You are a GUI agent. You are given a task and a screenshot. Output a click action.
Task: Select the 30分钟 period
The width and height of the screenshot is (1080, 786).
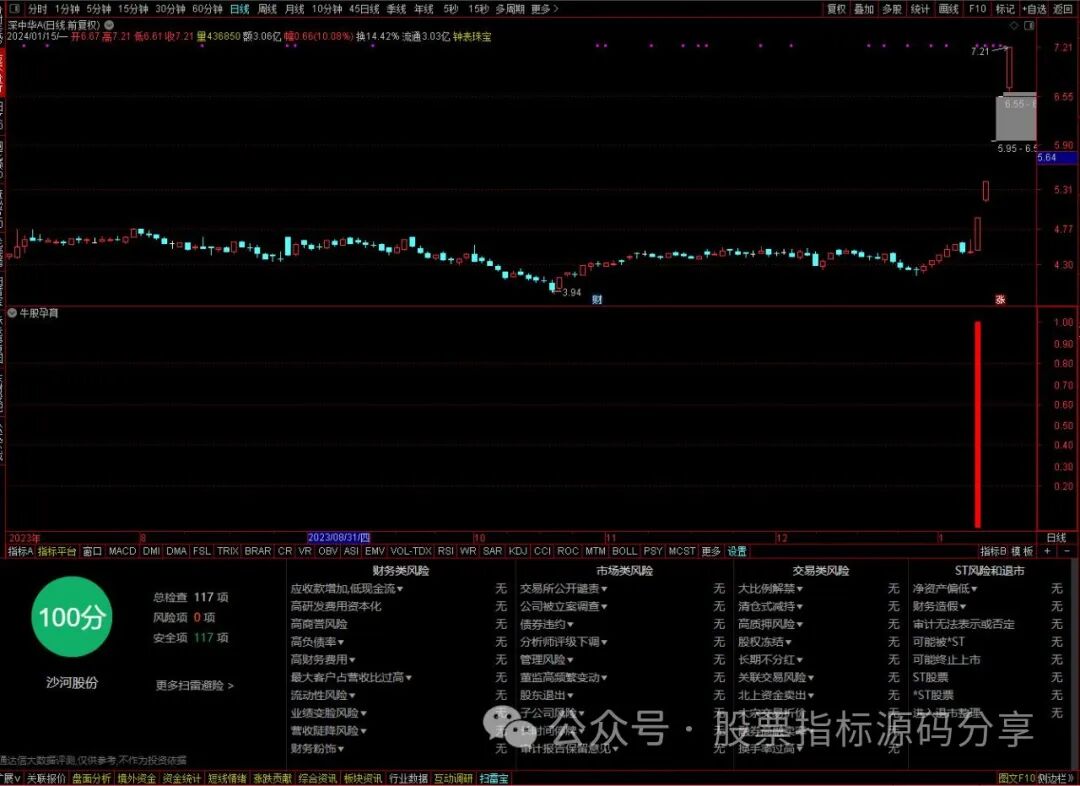tap(170, 9)
